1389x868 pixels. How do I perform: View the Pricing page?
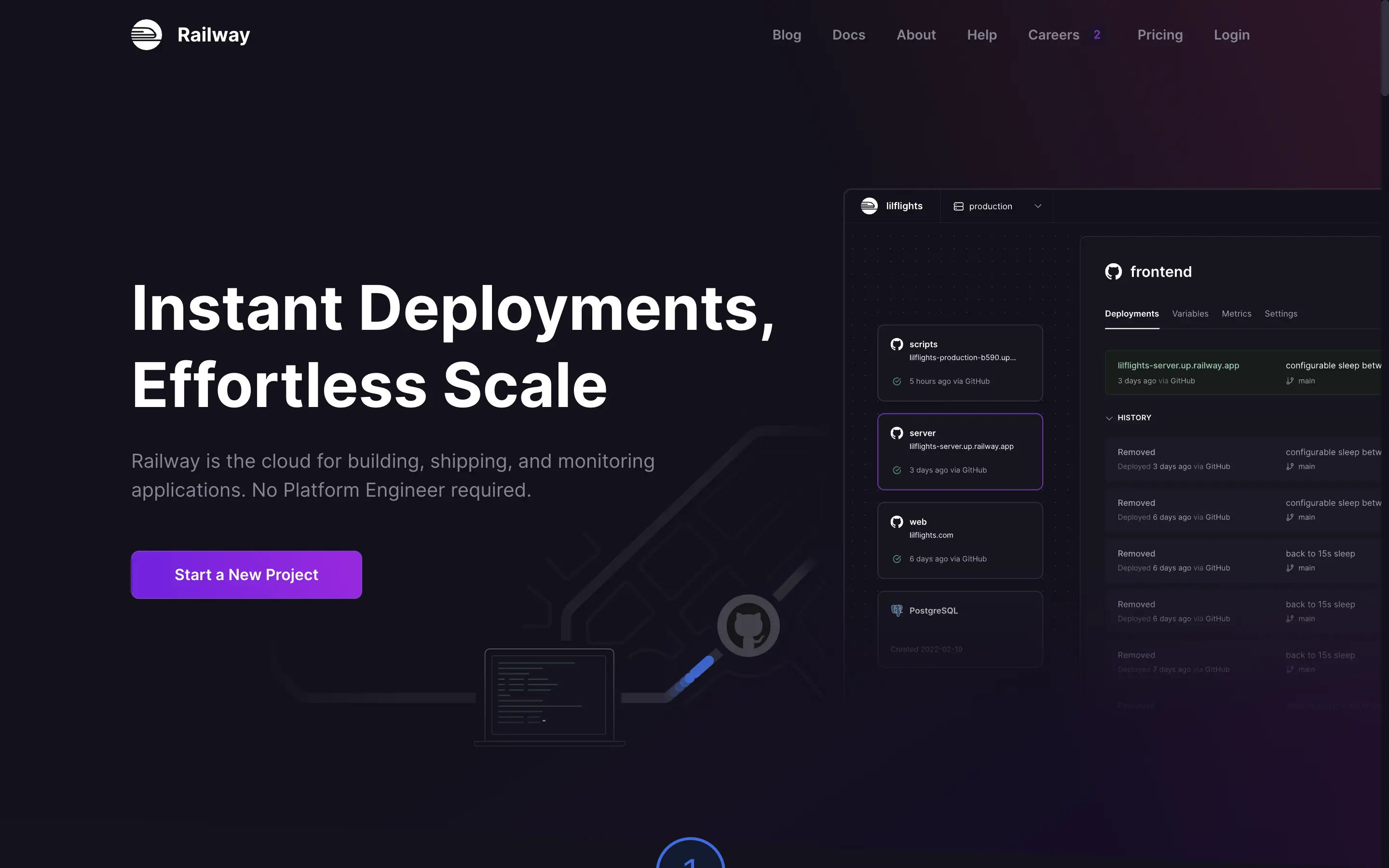click(x=1160, y=35)
